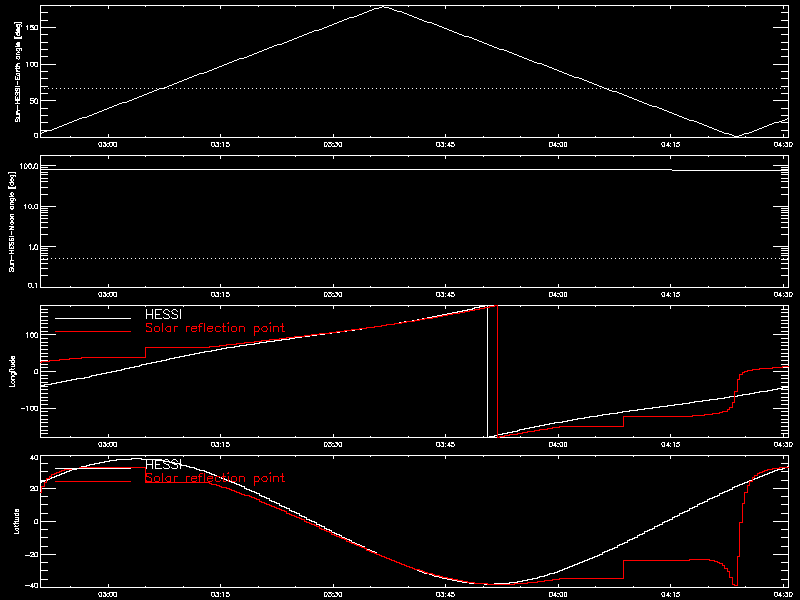
Task: Click the red vertical wrap line in Longitude plot
Action: (x=497, y=371)
